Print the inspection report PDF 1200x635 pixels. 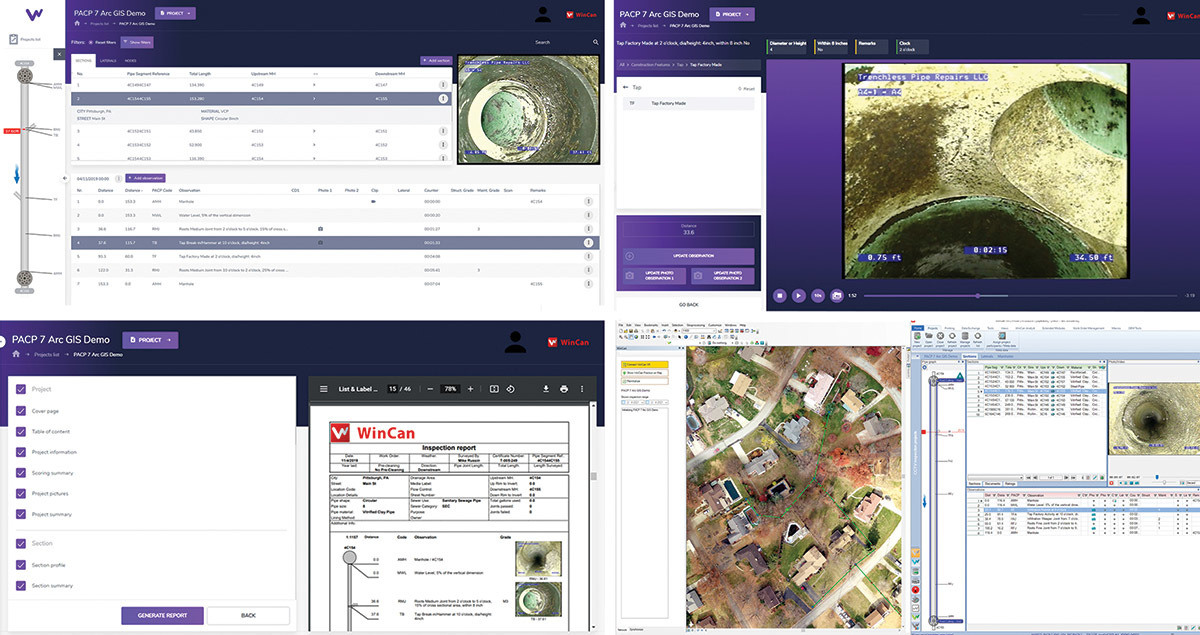[x=564, y=389]
